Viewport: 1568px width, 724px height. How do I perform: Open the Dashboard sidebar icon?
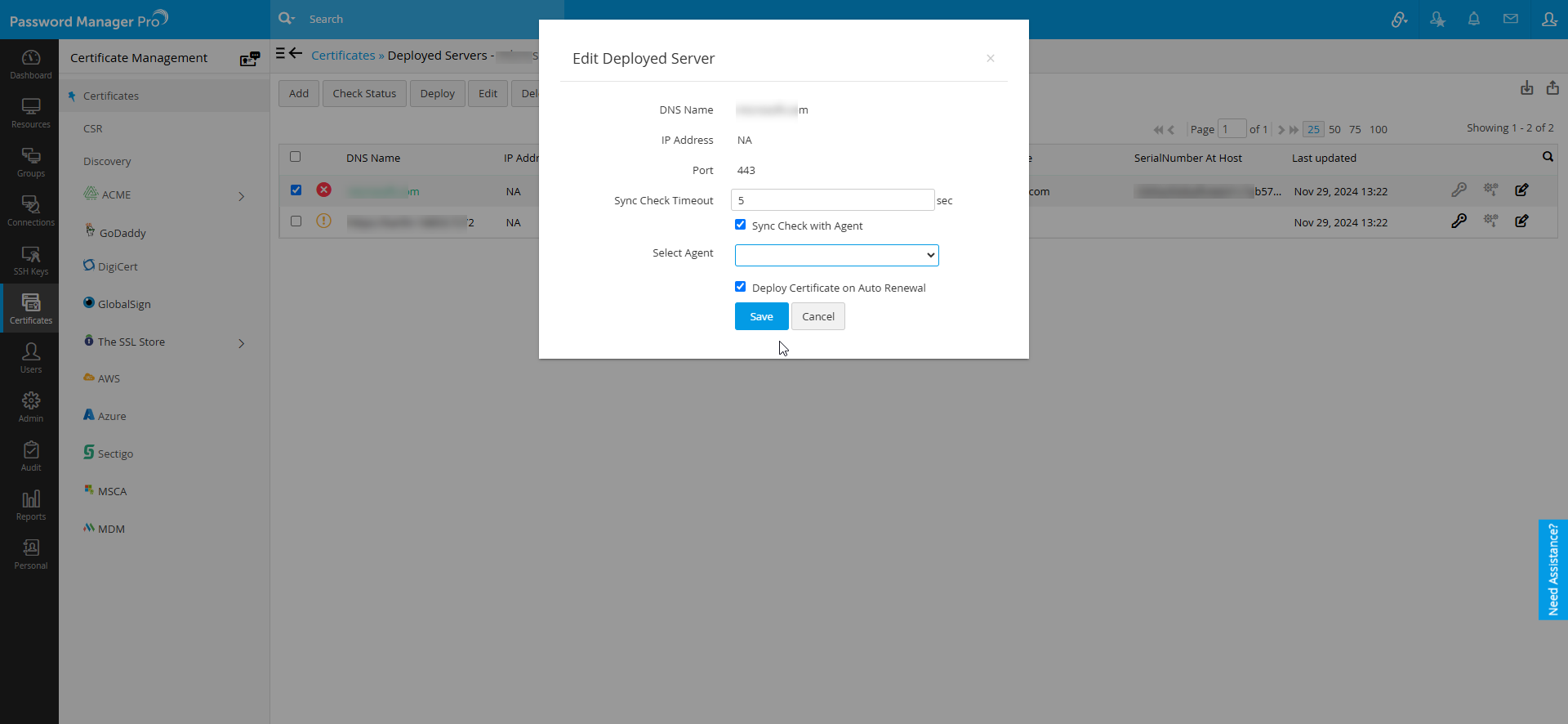(x=30, y=64)
